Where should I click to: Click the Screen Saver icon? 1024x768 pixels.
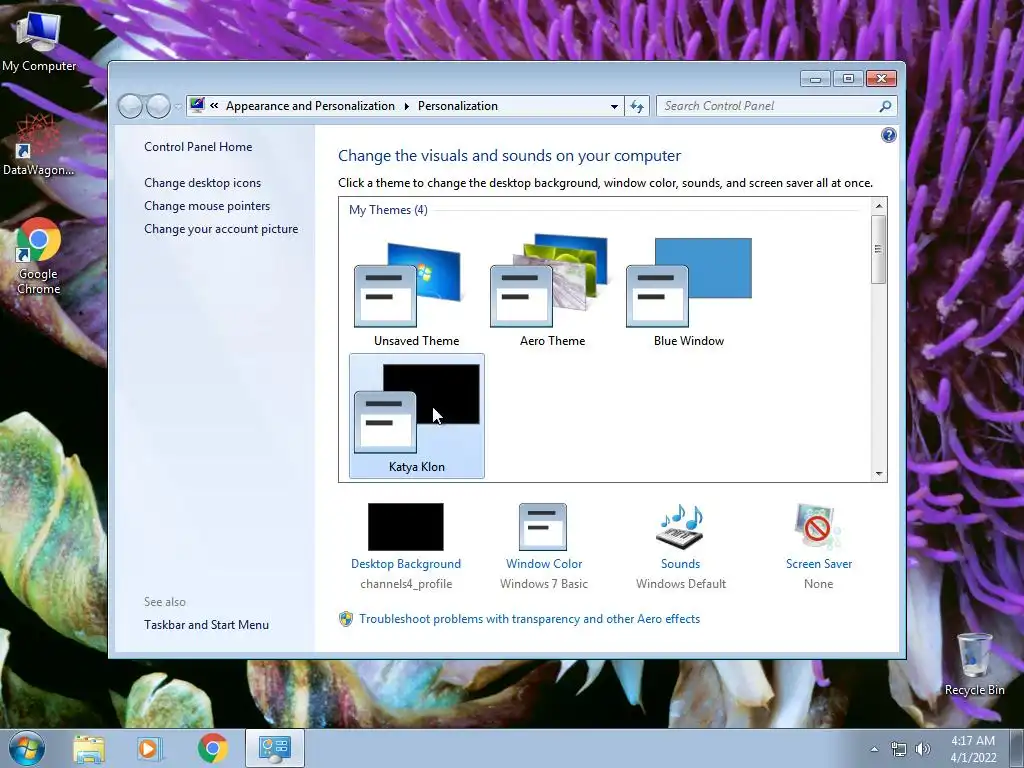(818, 526)
